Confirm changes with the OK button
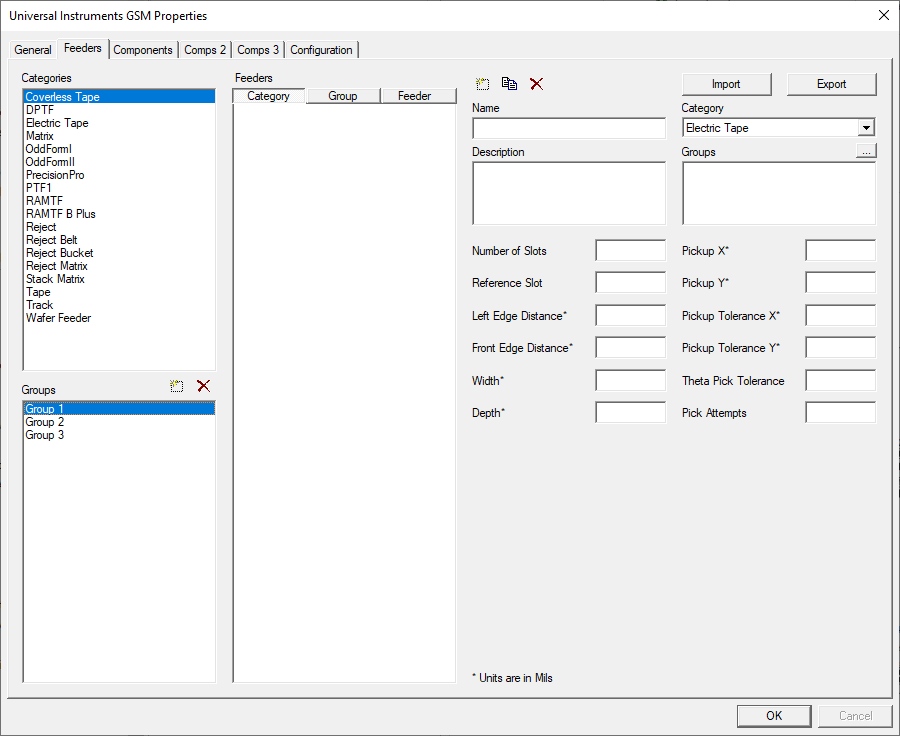This screenshot has height=736, width=900. [x=773, y=715]
